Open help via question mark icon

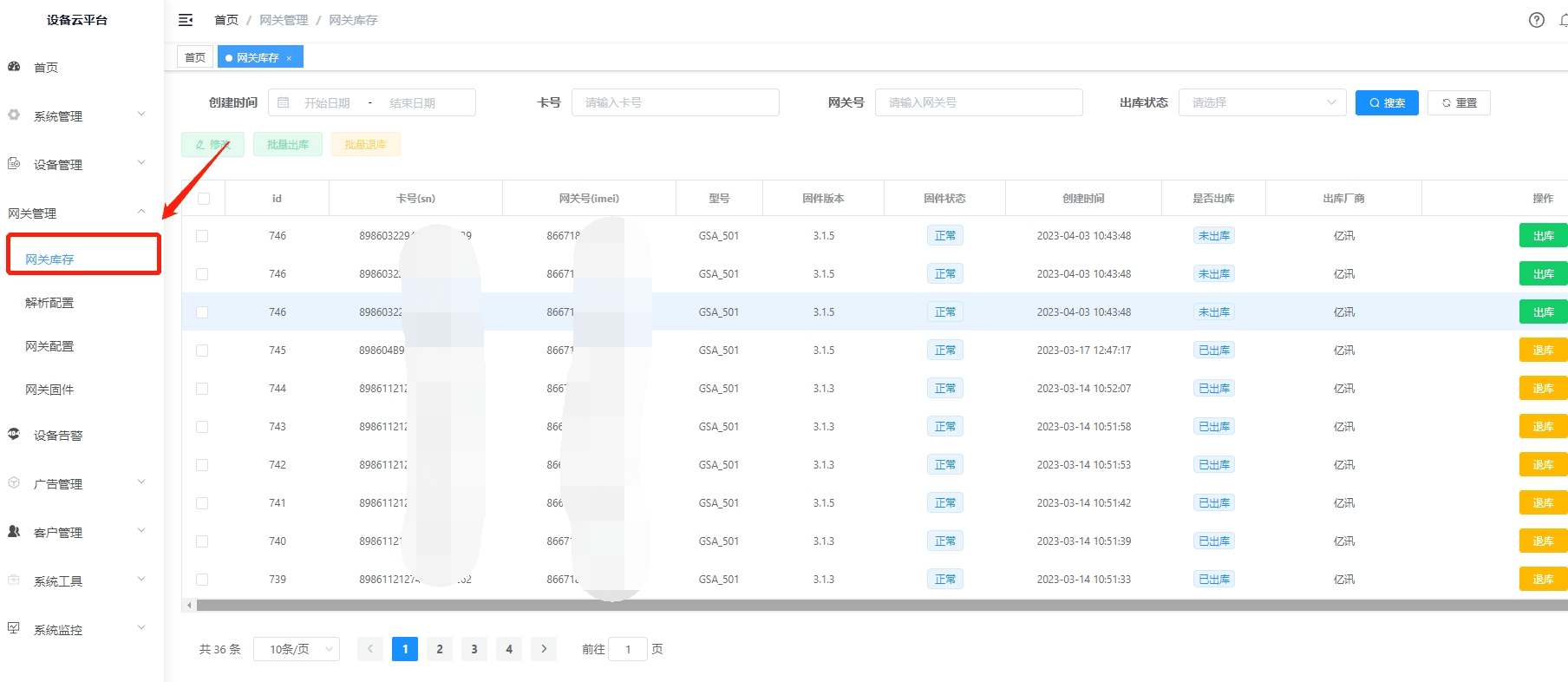pyautogui.click(x=1536, y=20)
